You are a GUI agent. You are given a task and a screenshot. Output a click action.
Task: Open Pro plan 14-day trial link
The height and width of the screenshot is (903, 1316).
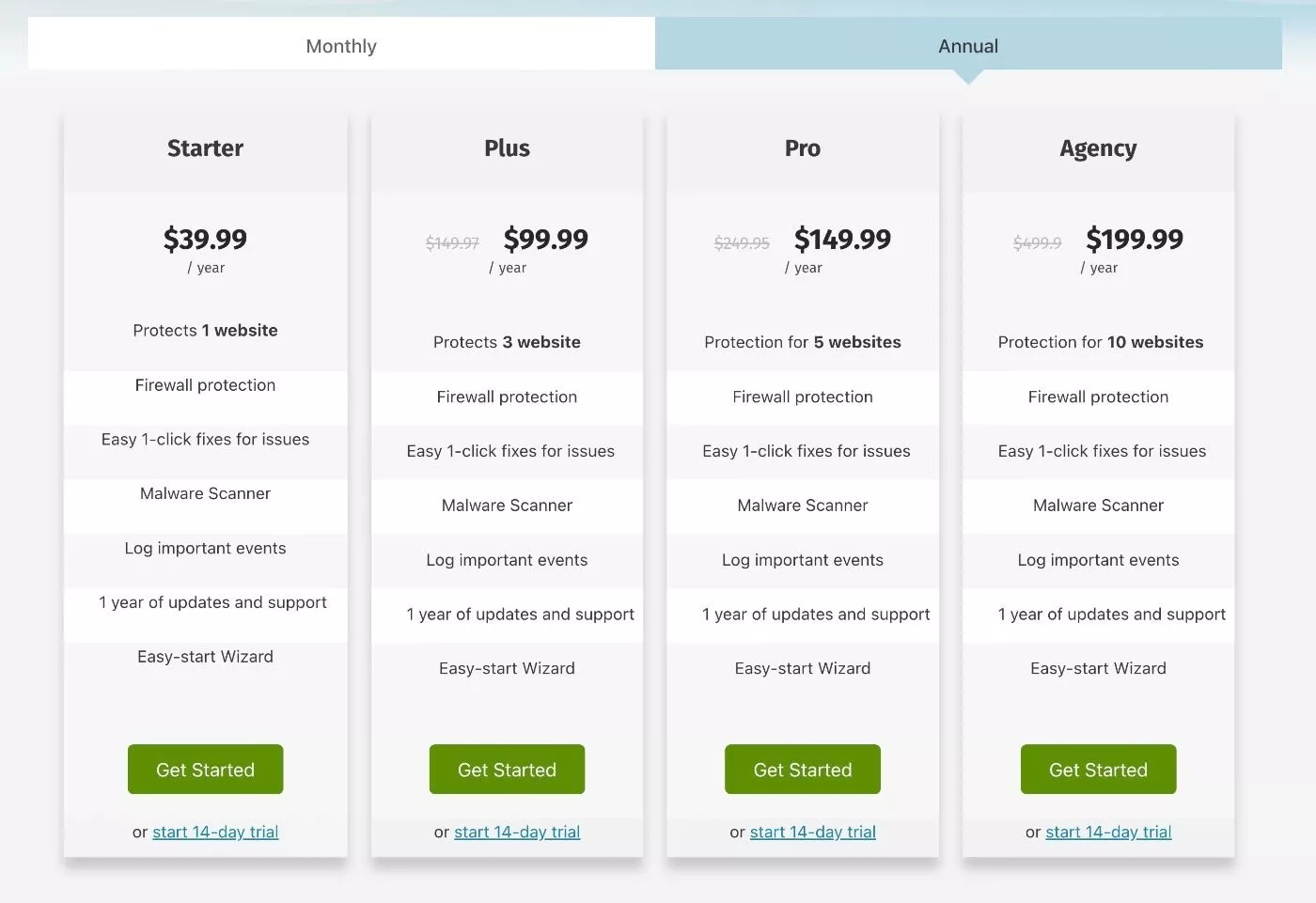[813, 832]
